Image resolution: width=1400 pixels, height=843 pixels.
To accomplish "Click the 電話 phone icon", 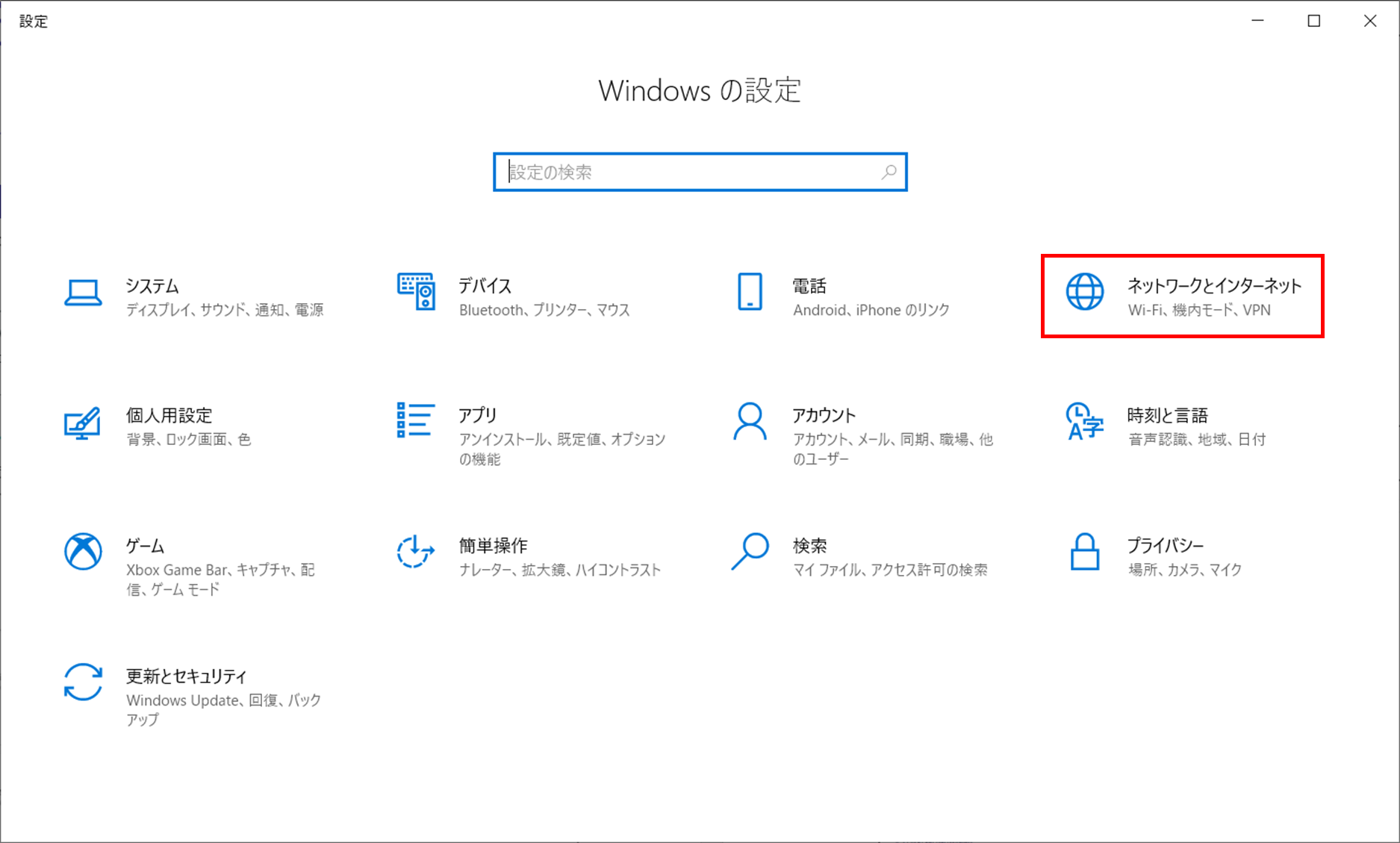I will coord(750,292).
